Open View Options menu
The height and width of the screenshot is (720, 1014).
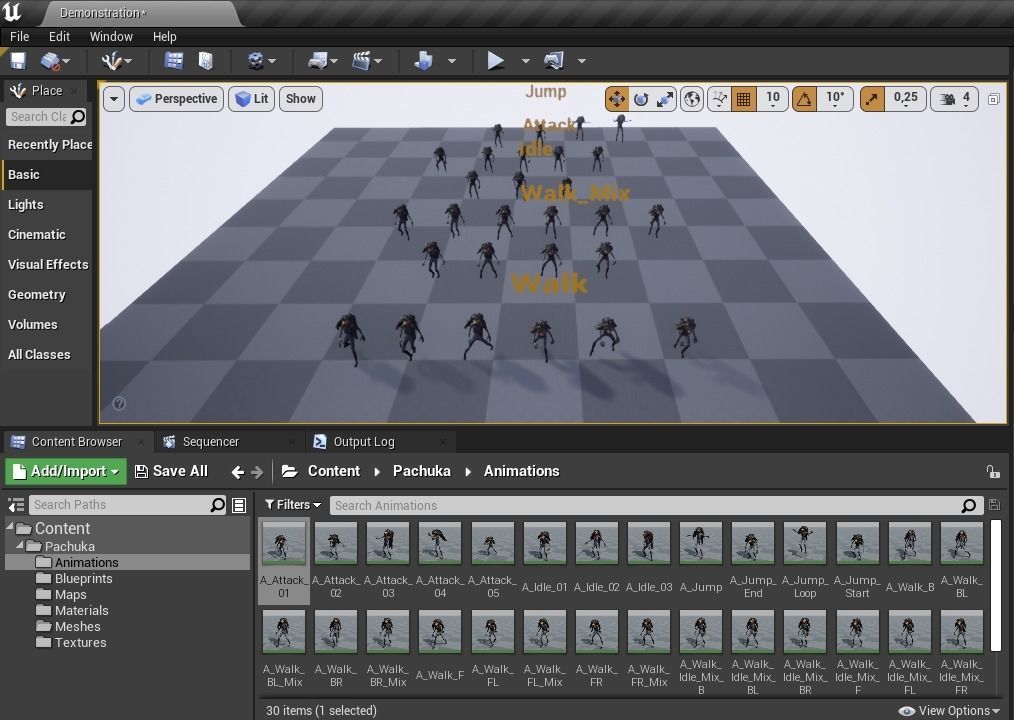pos(949,711)
